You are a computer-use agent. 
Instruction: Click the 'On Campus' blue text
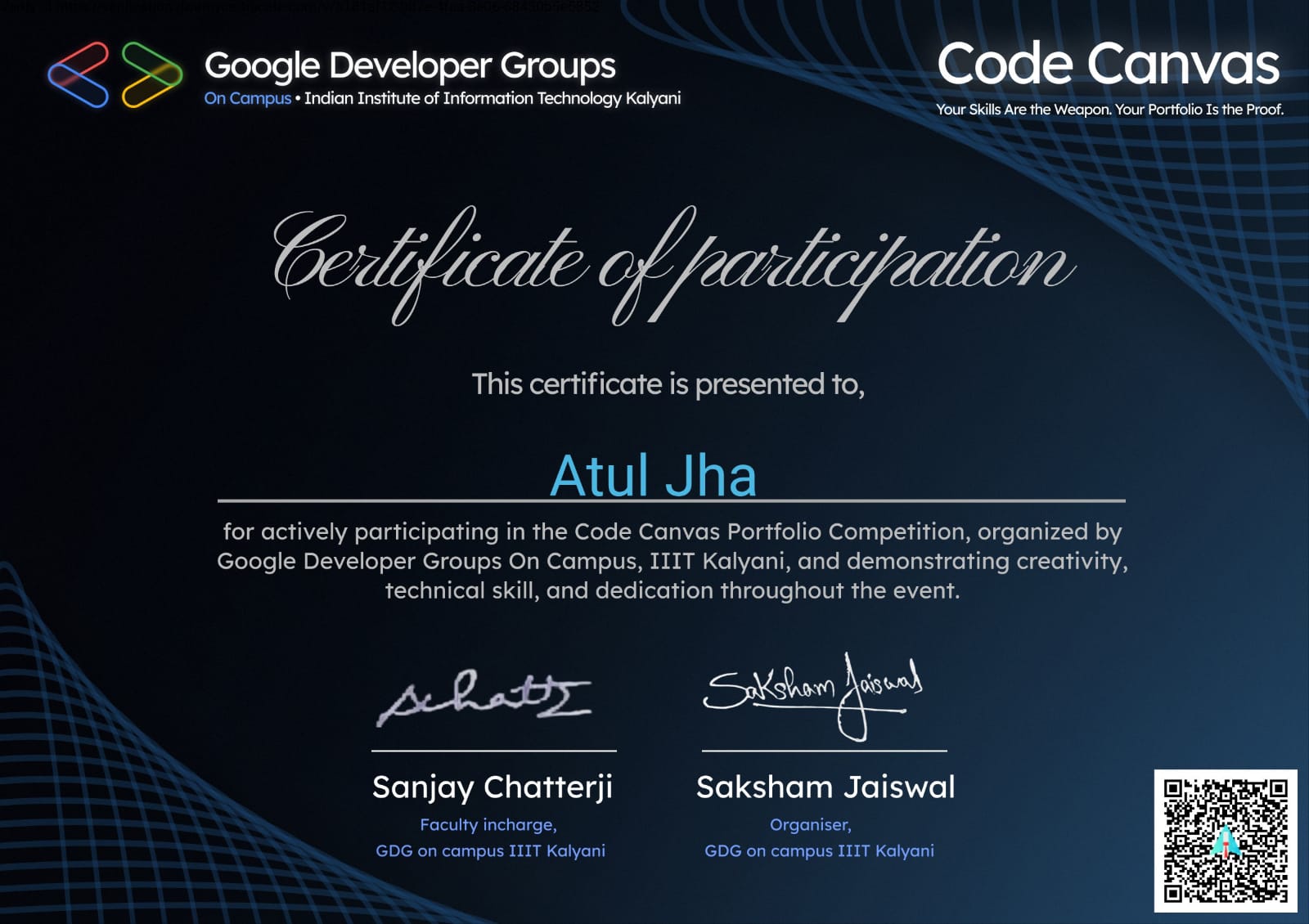[x=248, y=98]
